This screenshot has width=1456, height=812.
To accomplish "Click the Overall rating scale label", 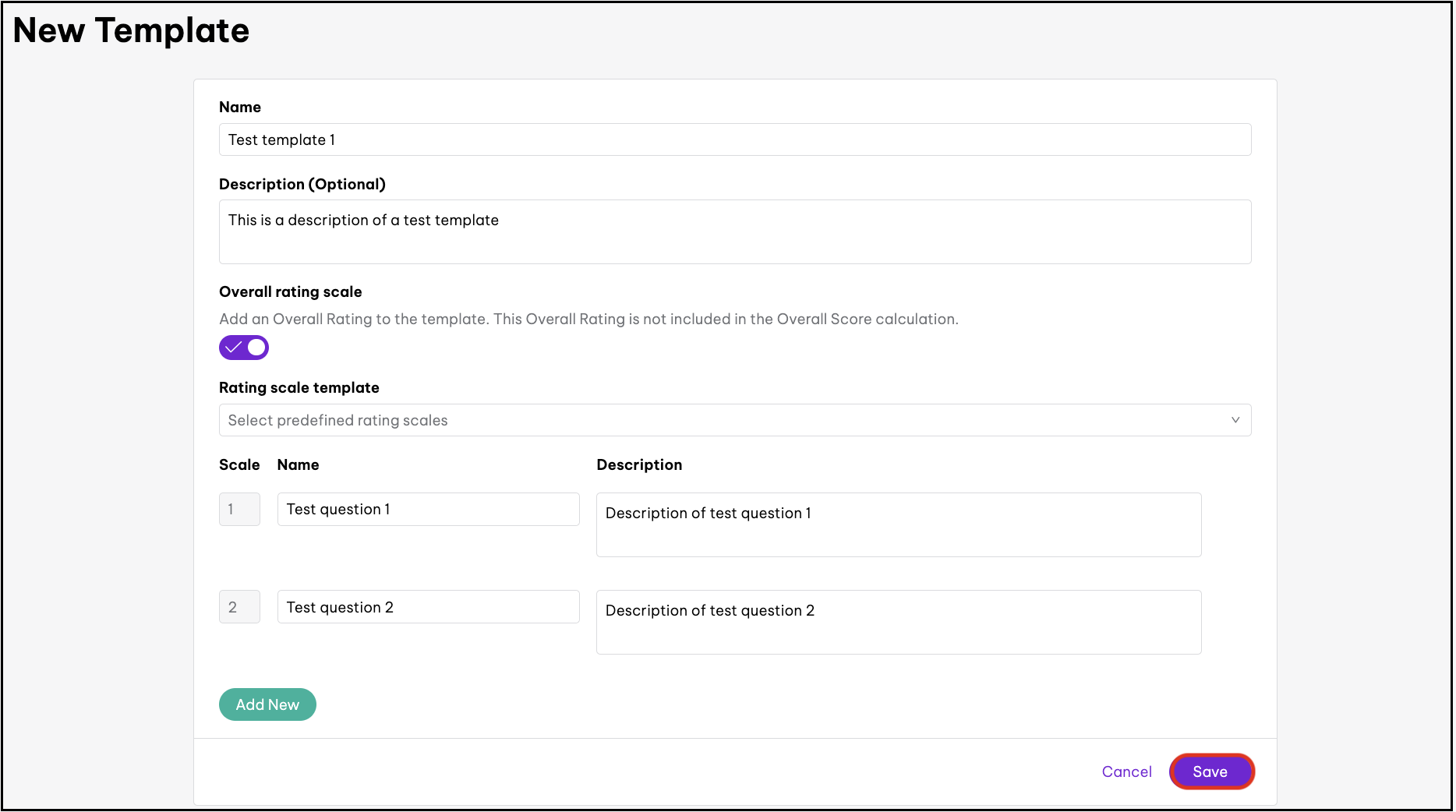I will [290, 291].
